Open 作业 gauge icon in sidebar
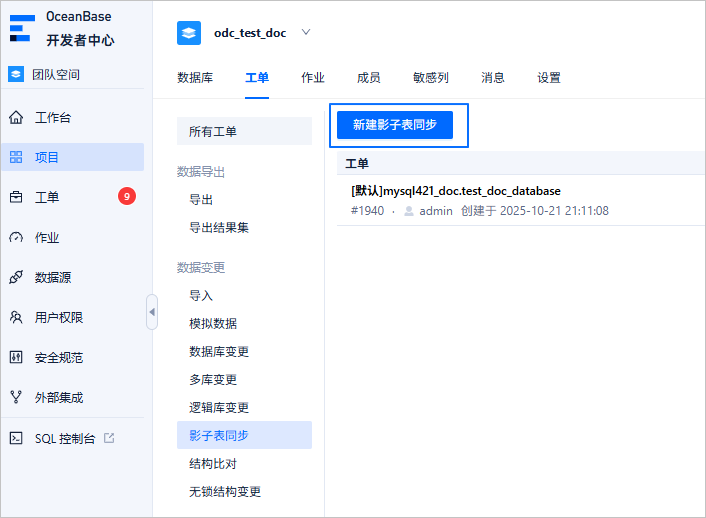 (16, 237)
